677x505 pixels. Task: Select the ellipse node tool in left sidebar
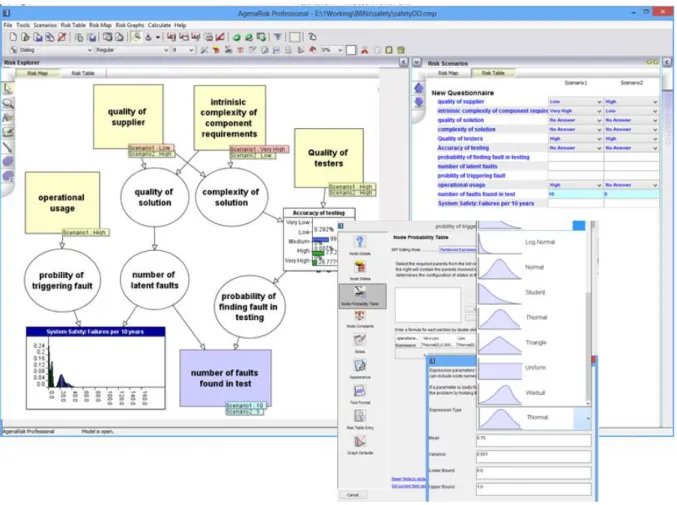pos(8,161)
